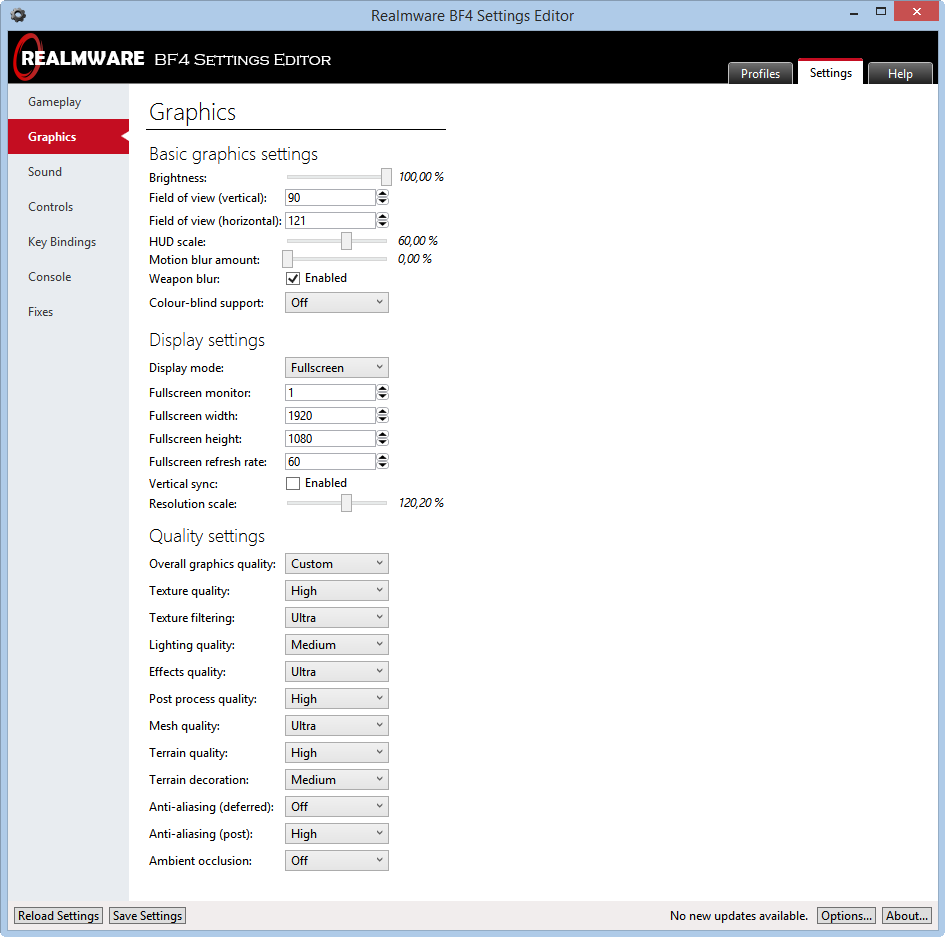Open Sound section in sidebar
This screenshot has width=946, height=938.
(x=68, y=171)
